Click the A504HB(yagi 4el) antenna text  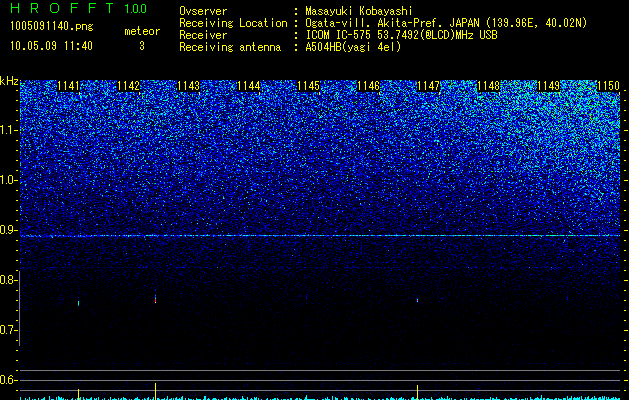[x=353, y=47]
